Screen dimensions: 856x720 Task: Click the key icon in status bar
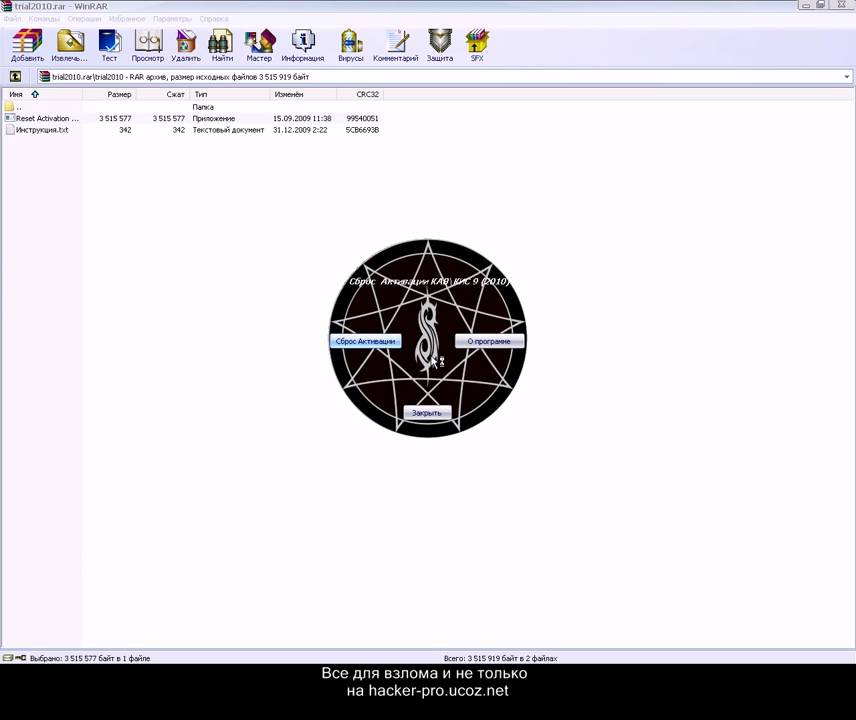[x=21, y=658]
